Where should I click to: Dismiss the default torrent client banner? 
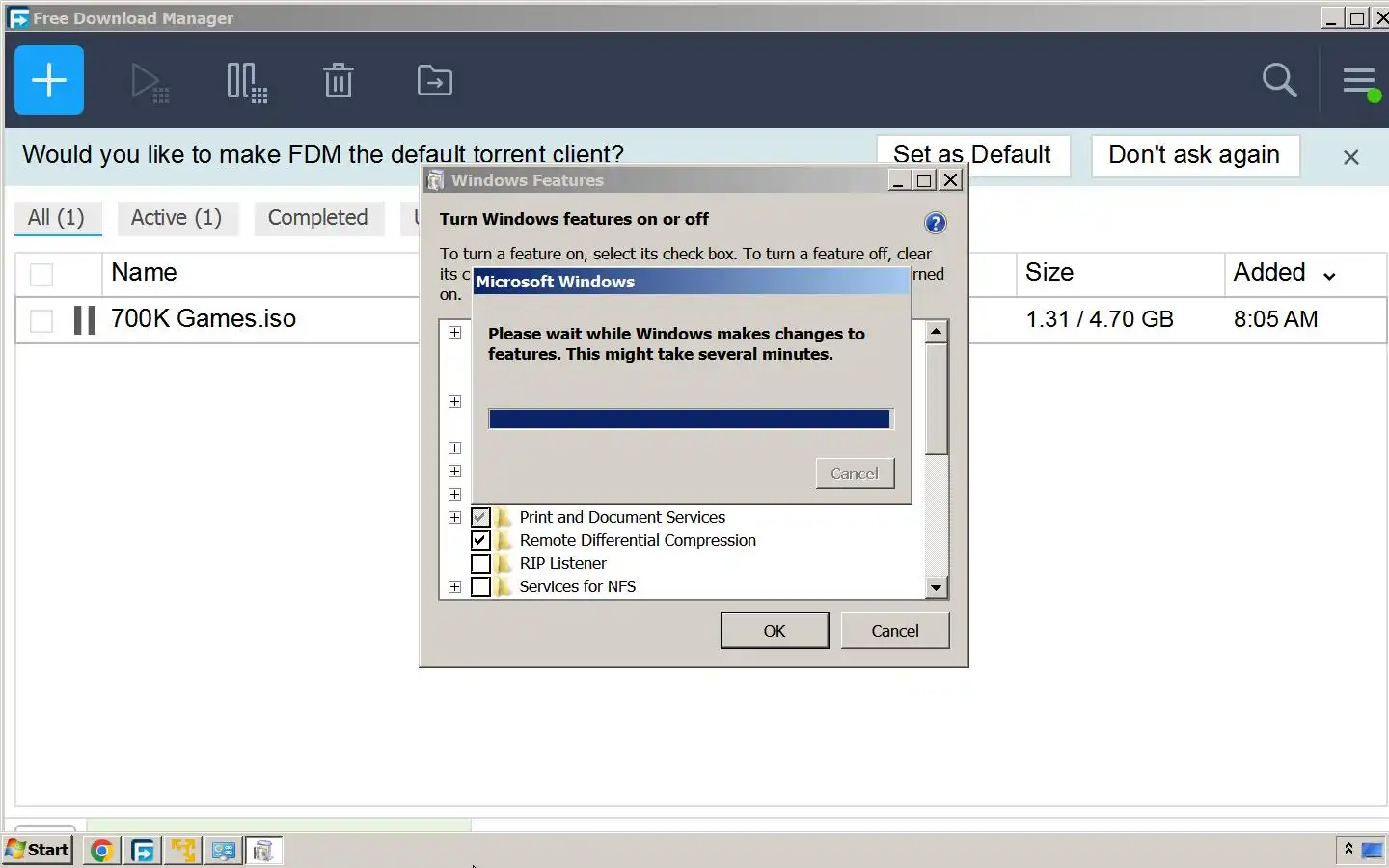pos(1350,157)
